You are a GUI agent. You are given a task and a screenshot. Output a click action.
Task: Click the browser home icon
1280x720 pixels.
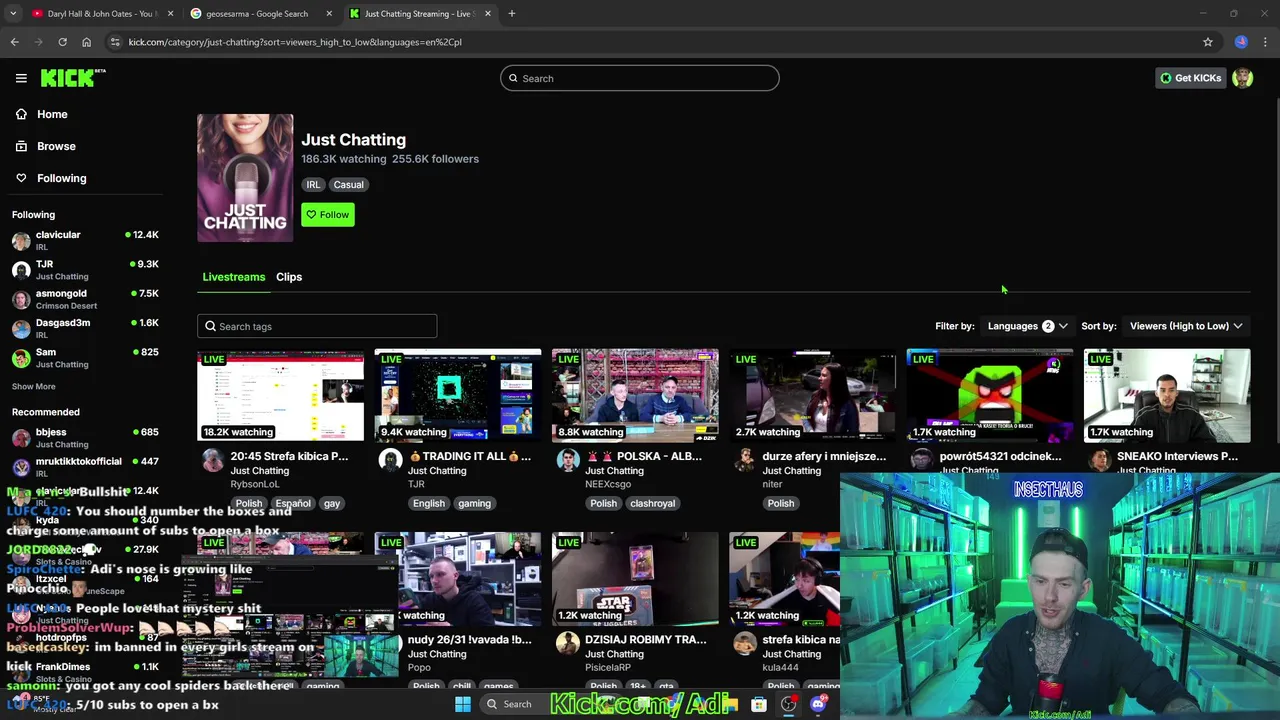(86, 42)
